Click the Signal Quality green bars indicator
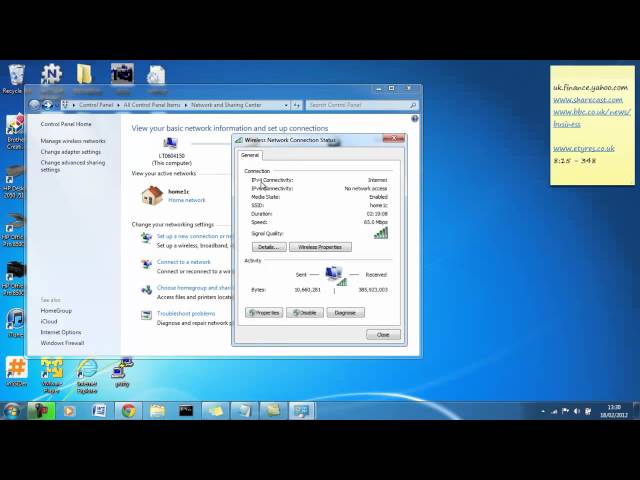The width and height of the screenshot is (640, 480). coord(381,233)
